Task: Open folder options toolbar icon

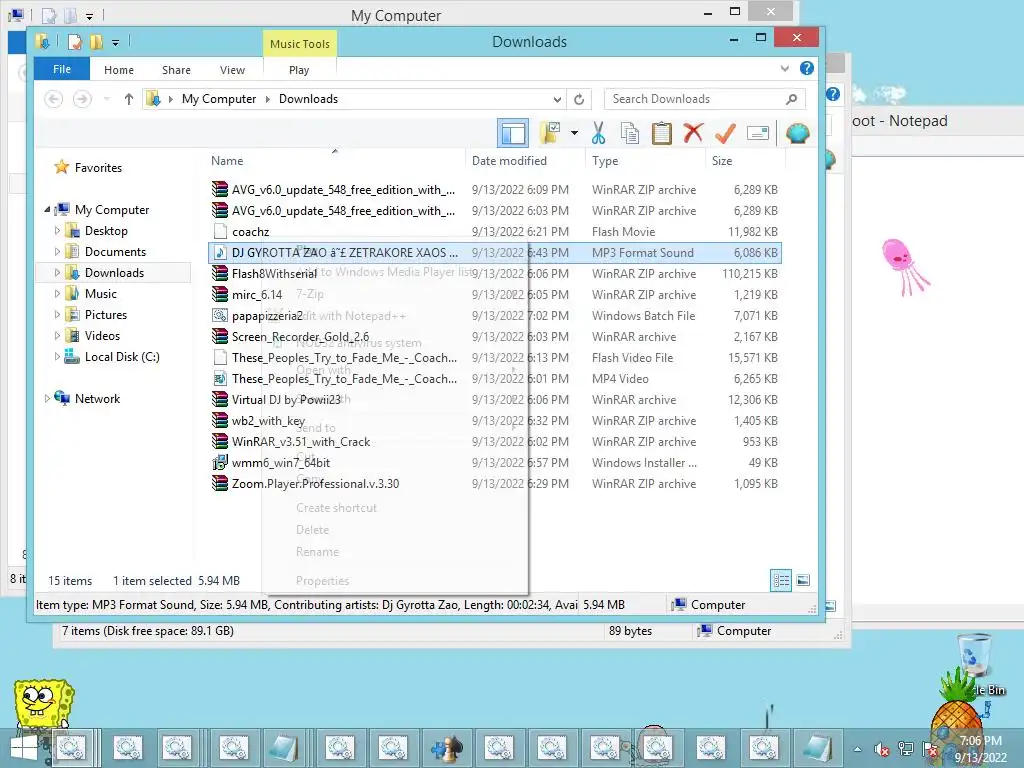Action: tap(549, 133)
